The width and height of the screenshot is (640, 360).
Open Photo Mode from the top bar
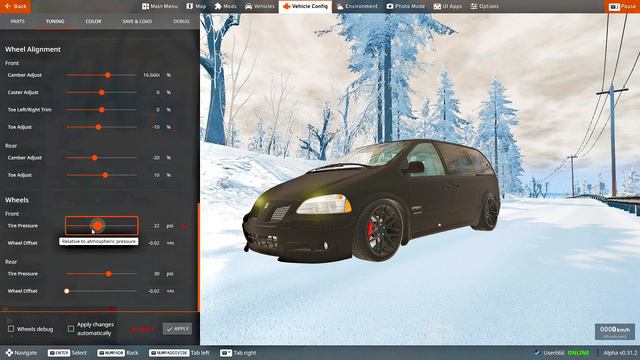[406, 6]
